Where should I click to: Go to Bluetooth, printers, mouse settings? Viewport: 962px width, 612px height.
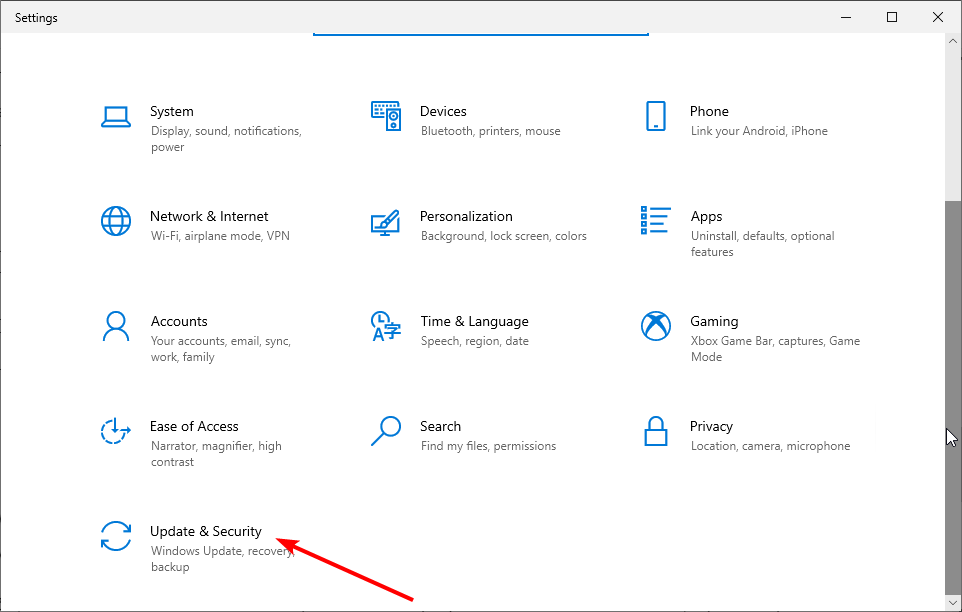pyautogui.click(x=490, y=130)
